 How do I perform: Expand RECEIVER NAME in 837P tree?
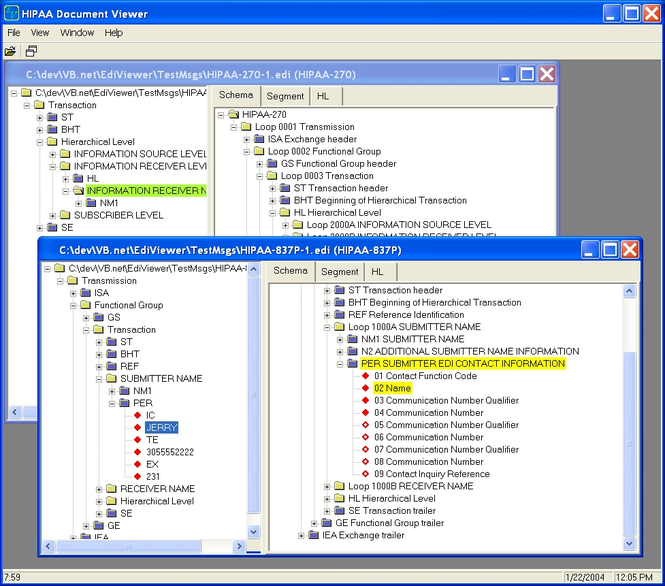(99, 489)
